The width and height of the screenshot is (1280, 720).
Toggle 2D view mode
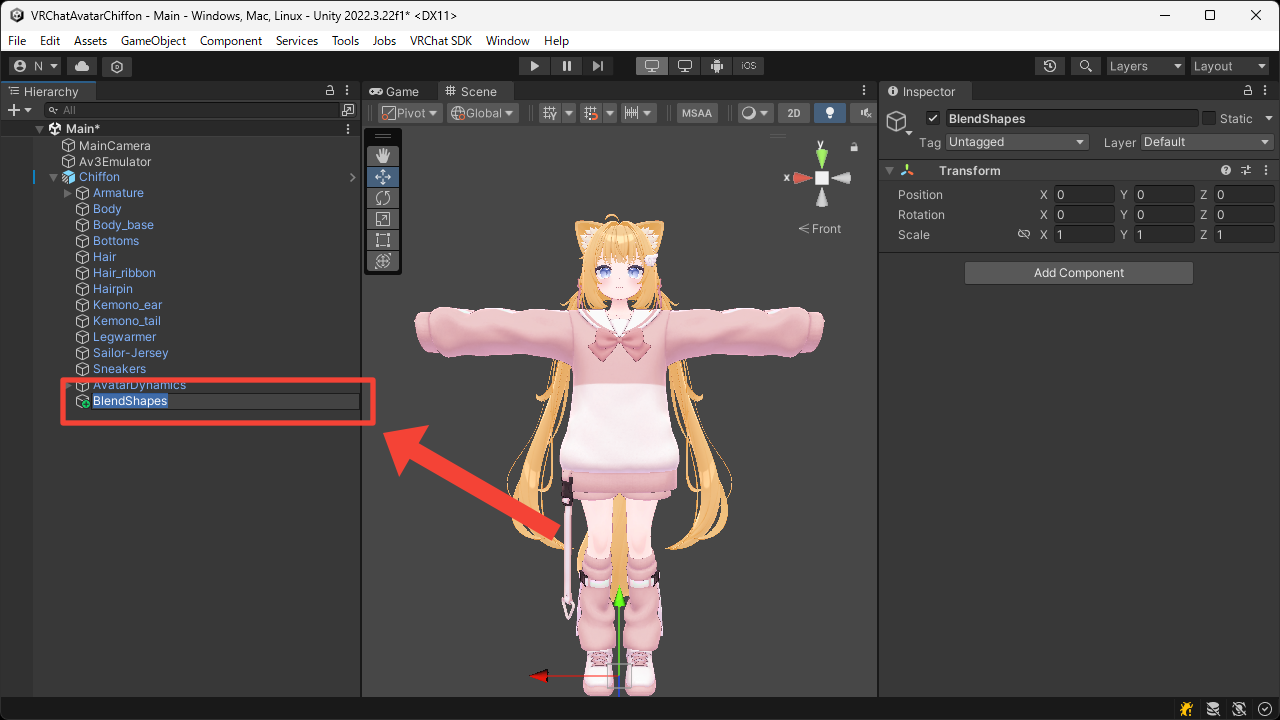pyautogui.click(x=793, y=113)
